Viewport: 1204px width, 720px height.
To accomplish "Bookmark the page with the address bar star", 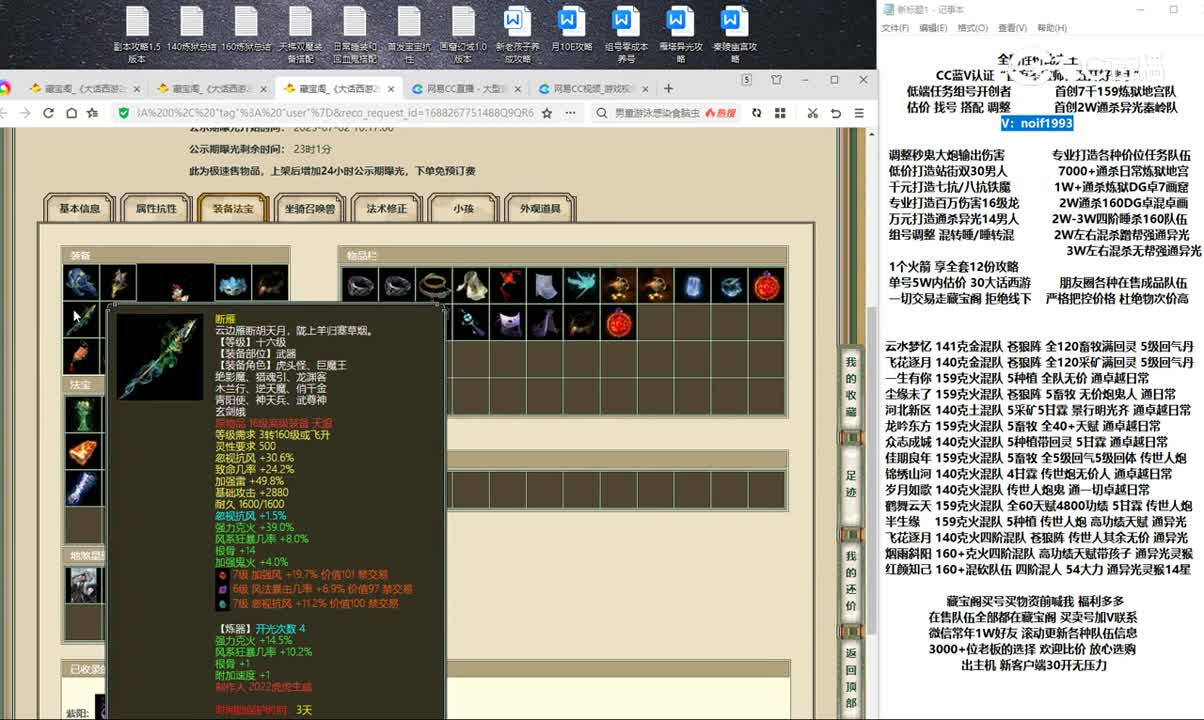I will [547, 113].
